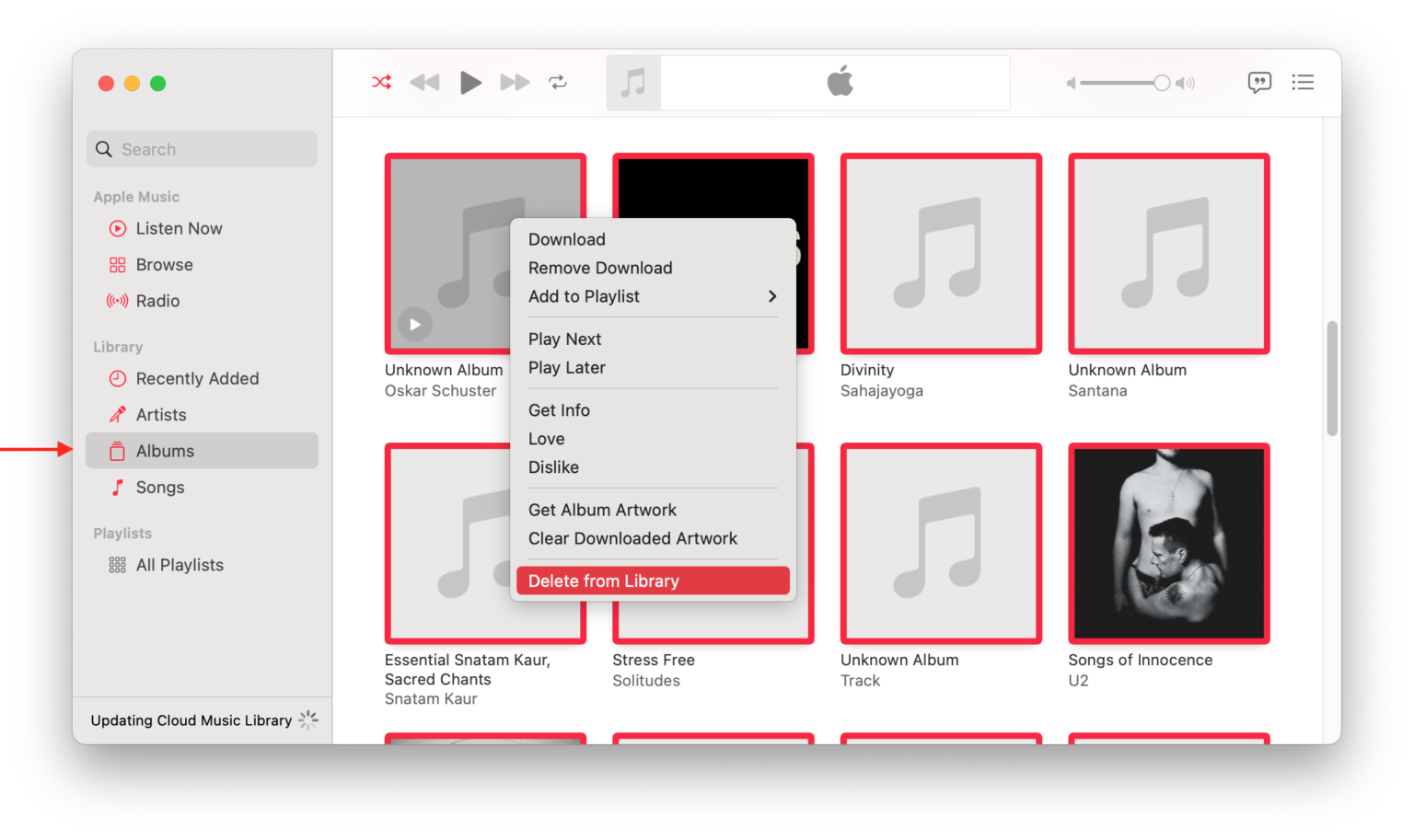
Task: Open All Playlists
Action: pos(180,564)
